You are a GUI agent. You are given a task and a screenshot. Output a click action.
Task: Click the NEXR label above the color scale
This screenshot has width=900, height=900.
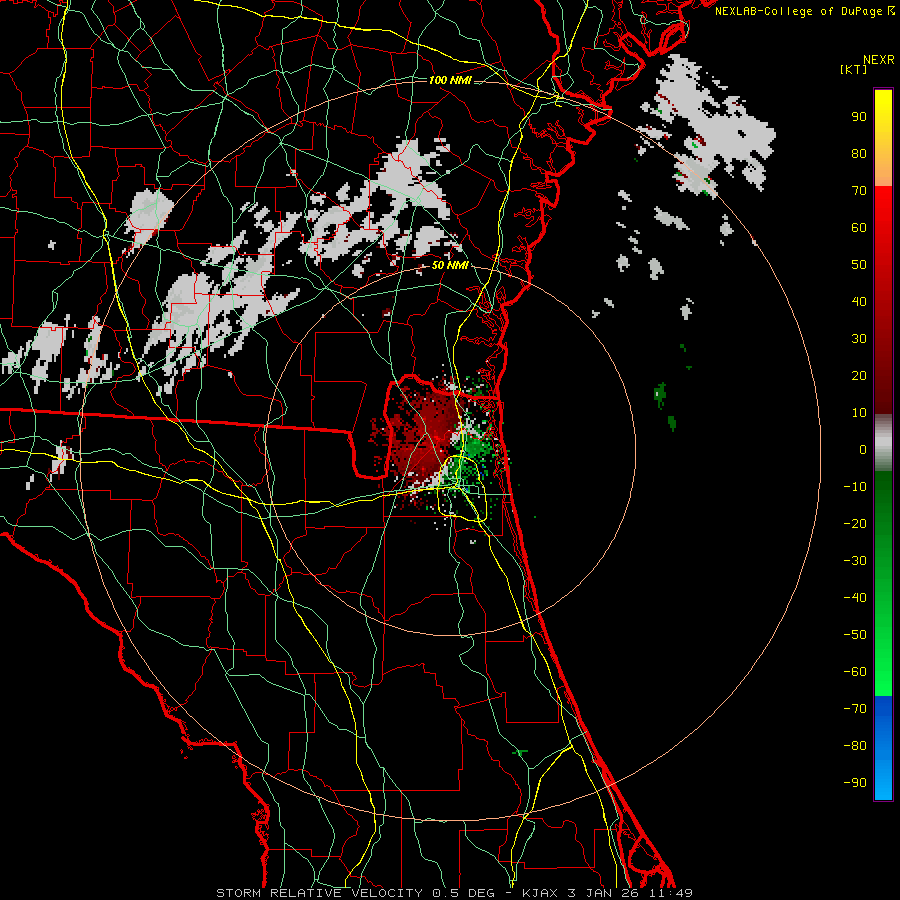pyautogui.click(x=879, y=60)
